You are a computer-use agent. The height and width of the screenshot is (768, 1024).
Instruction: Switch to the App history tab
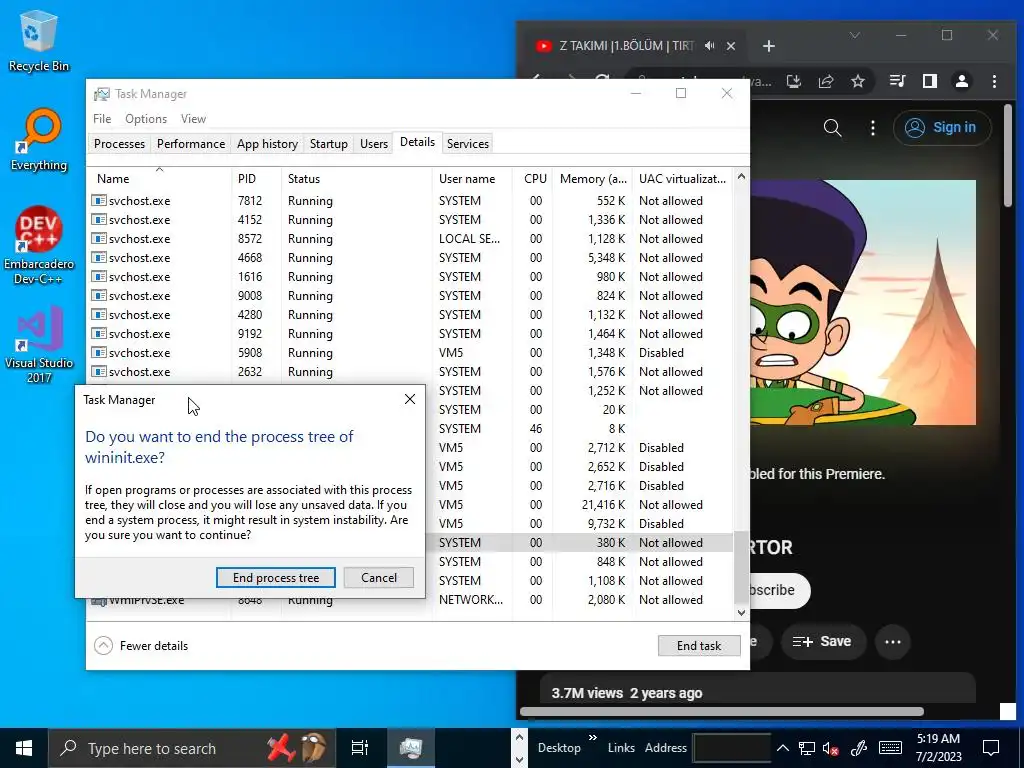[x=267, y=144]
